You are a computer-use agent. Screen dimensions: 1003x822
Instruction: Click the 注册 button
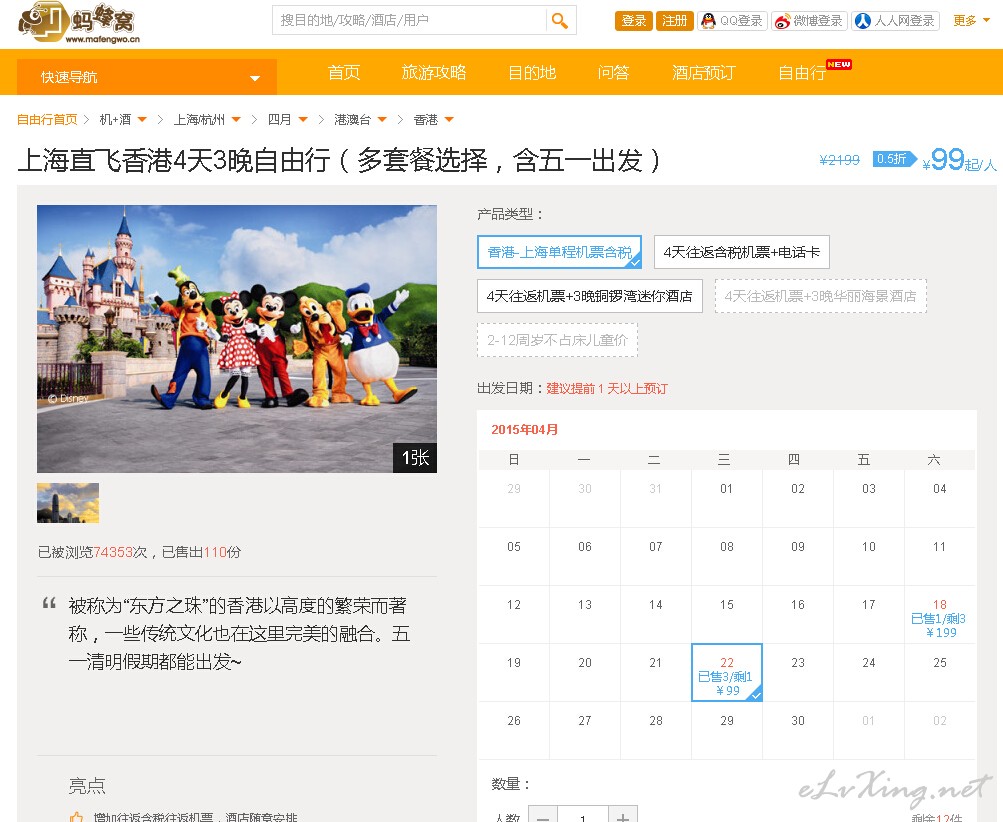click(x=675, y=21)
